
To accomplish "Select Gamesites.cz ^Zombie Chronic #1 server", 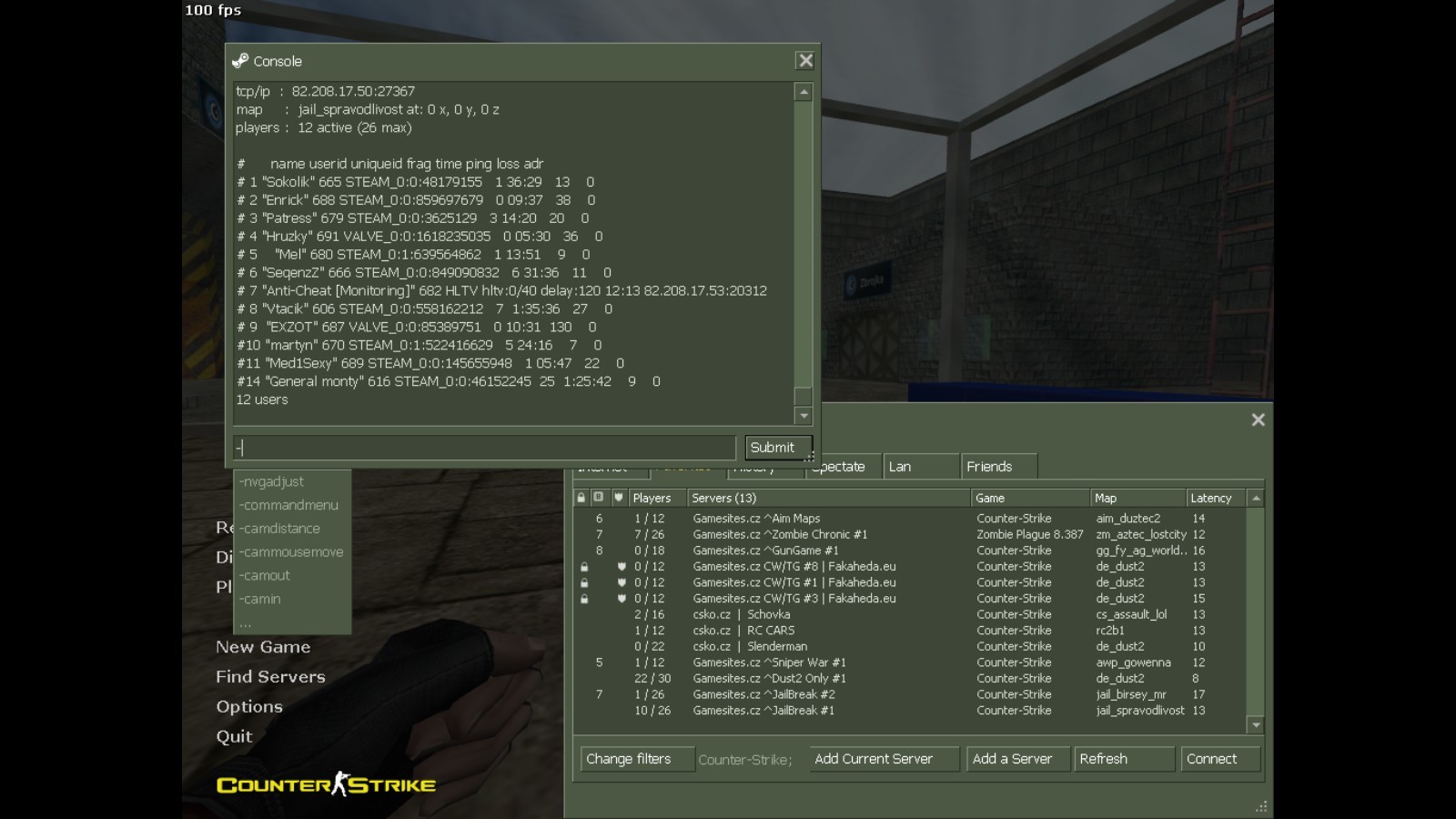I will (910, 535).
